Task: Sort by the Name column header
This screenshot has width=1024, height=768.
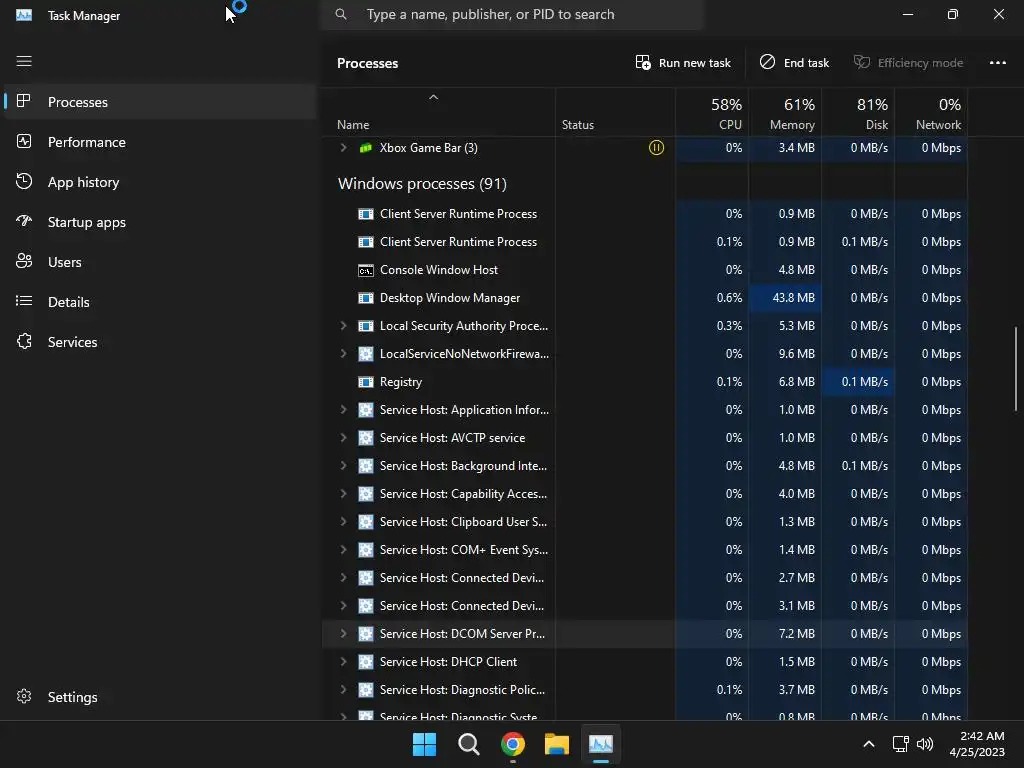Action: coord(439,113)
